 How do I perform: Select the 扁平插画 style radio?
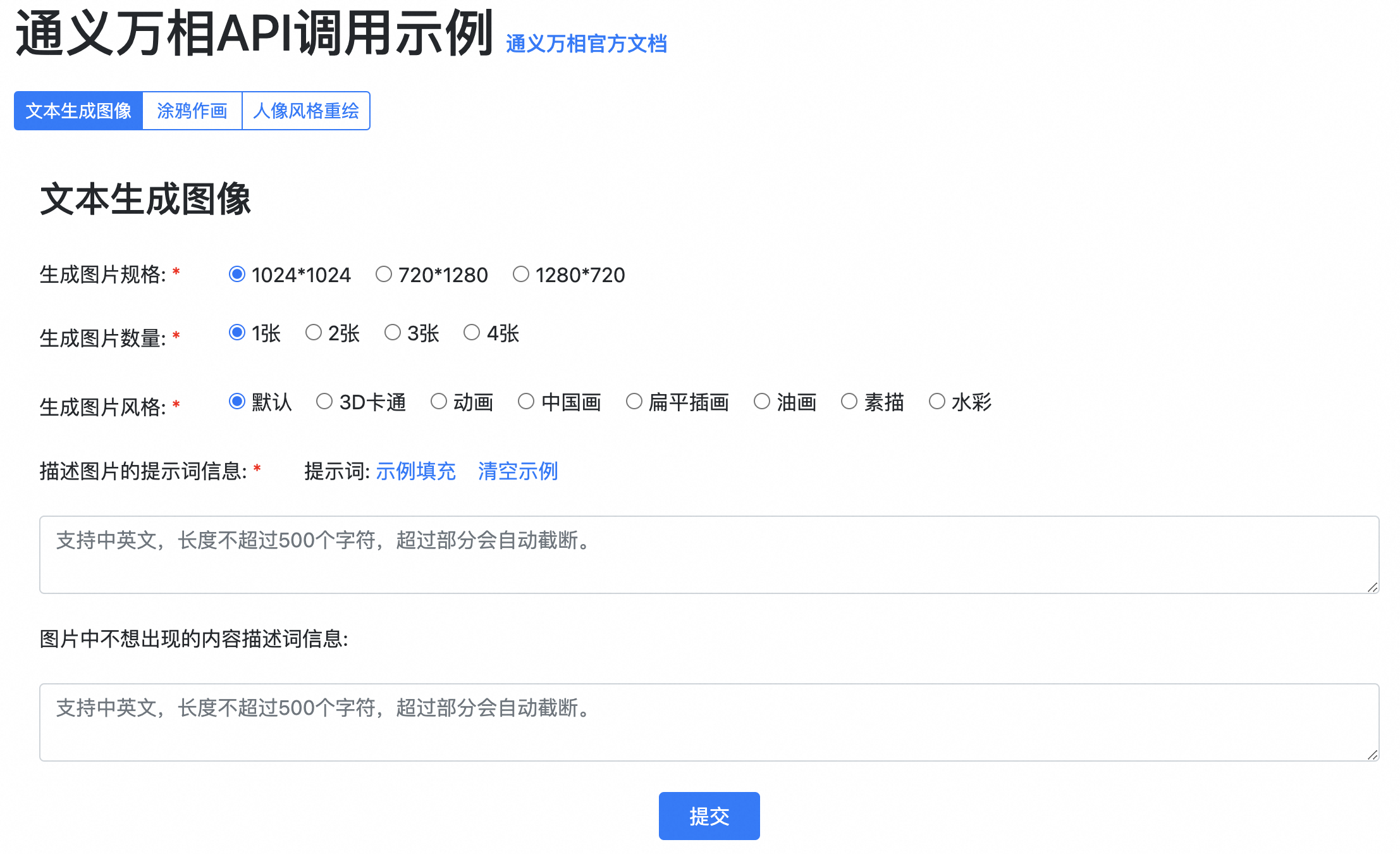(634, 401)
